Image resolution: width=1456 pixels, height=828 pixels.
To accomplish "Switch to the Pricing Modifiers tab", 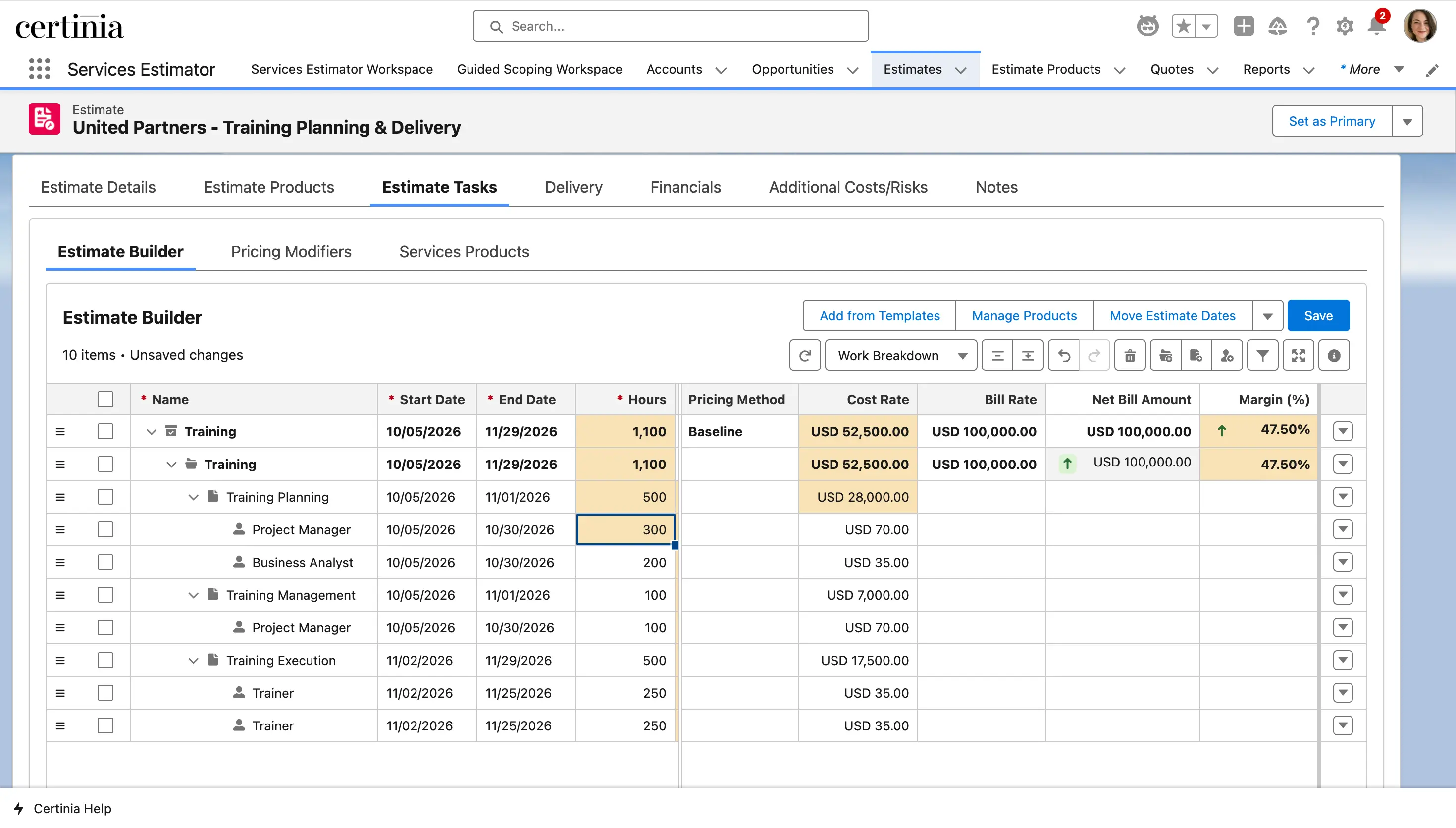I will (x=291, y=252).
